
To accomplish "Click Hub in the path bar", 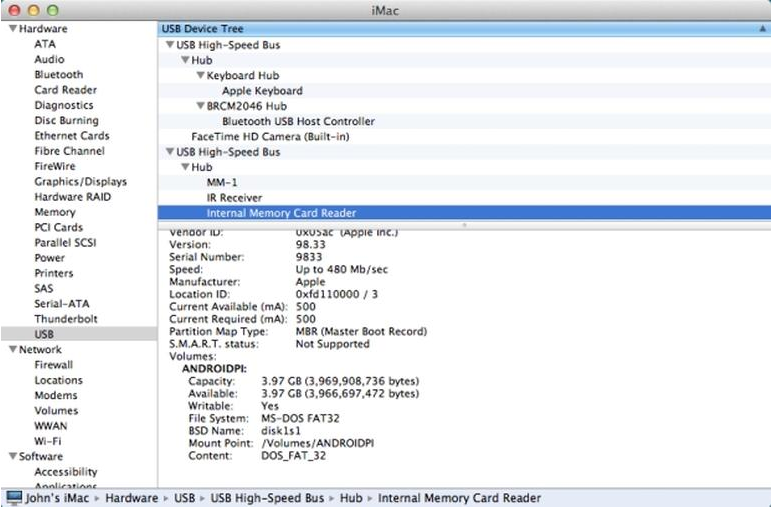I will click(x=351, y=498).
